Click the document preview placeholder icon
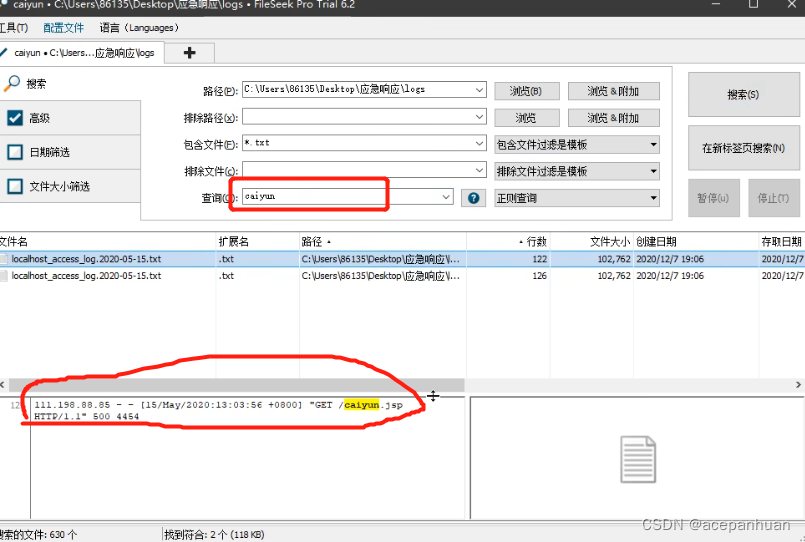805x542 pixels. pos(638,459)
